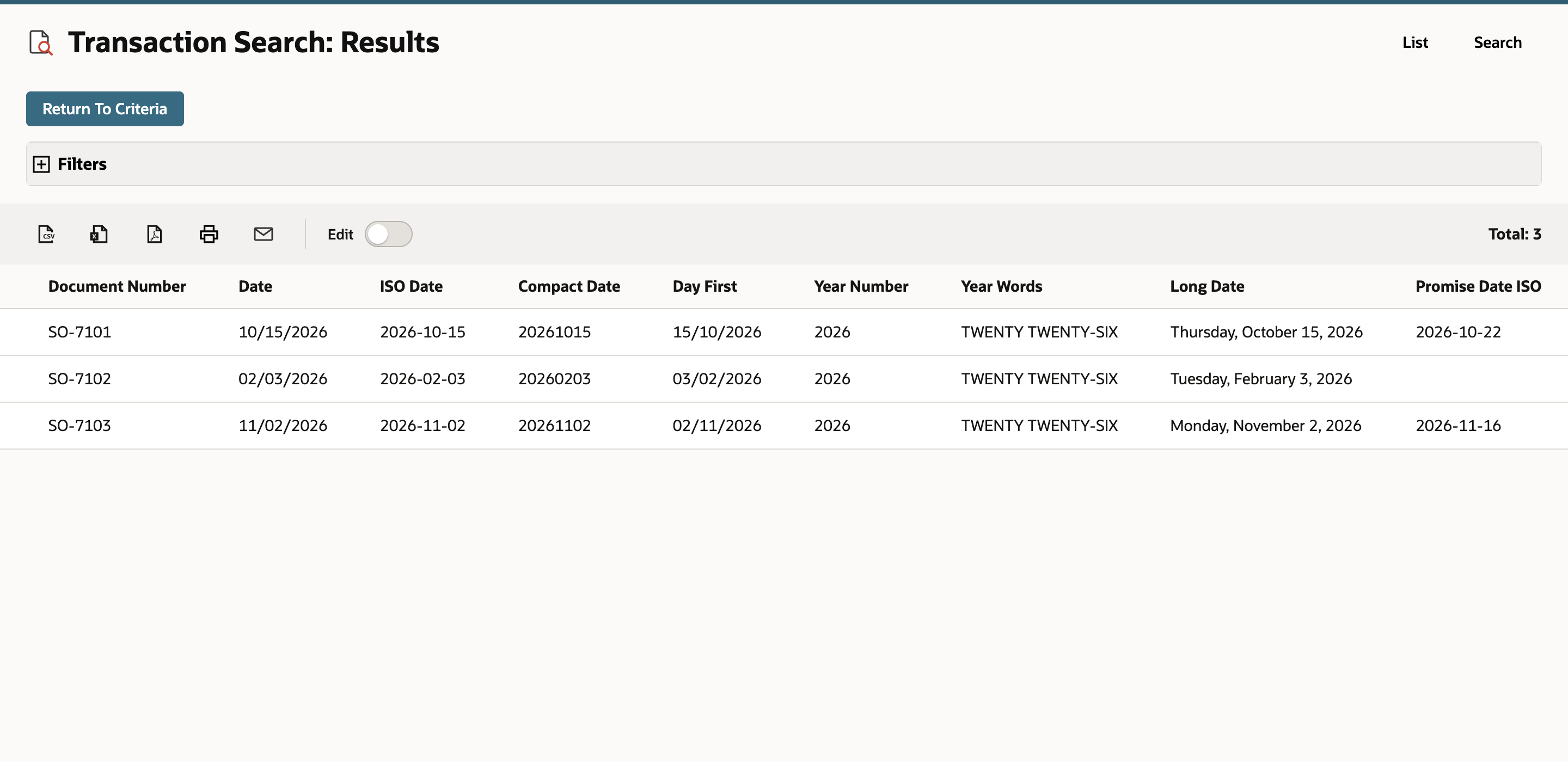1568x762 pixels.
Task: Click day-first value 03/02/2026
Action: click(x=716, y=379)
